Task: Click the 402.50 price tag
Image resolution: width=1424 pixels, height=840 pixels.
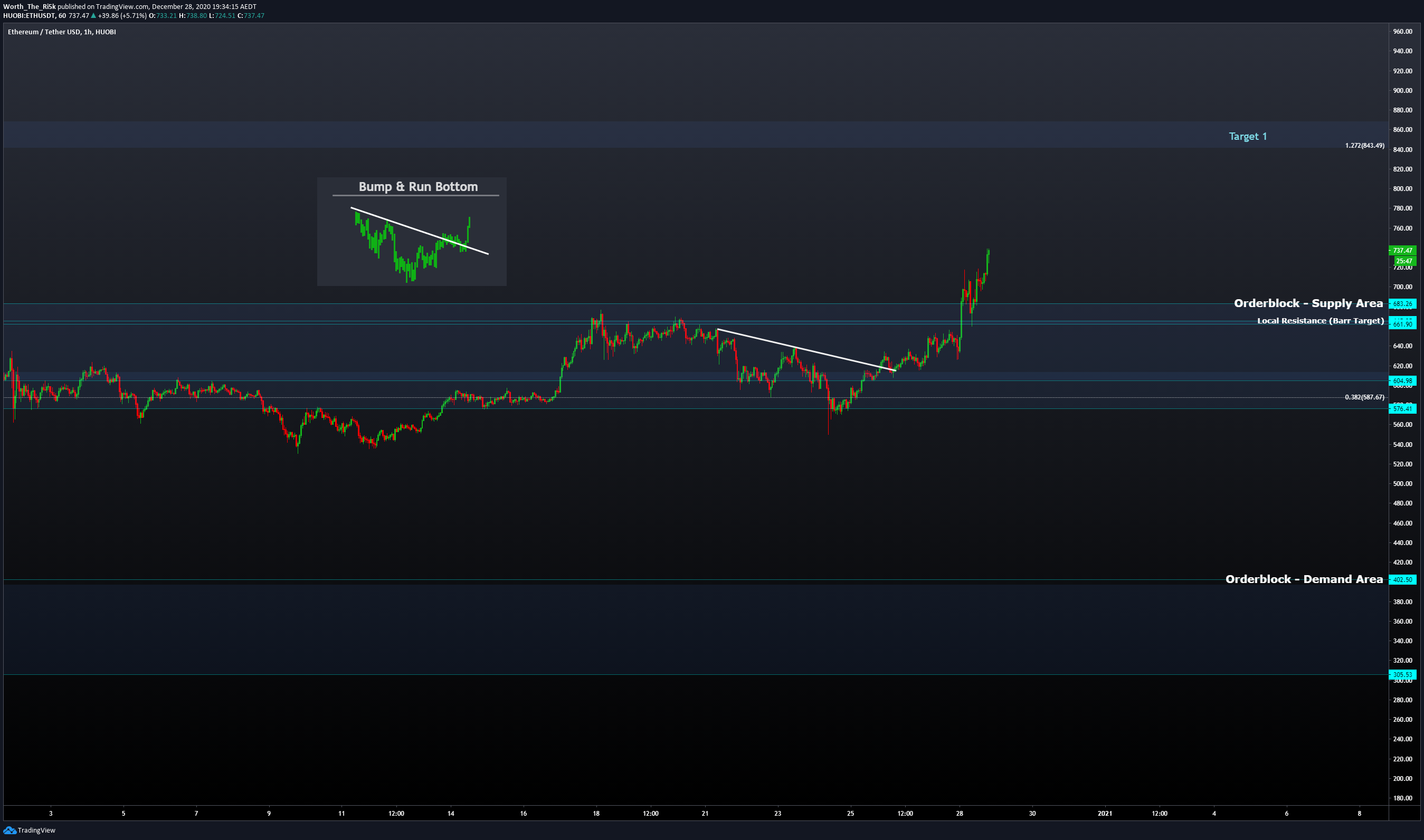Action: [x=1402, y=580]
